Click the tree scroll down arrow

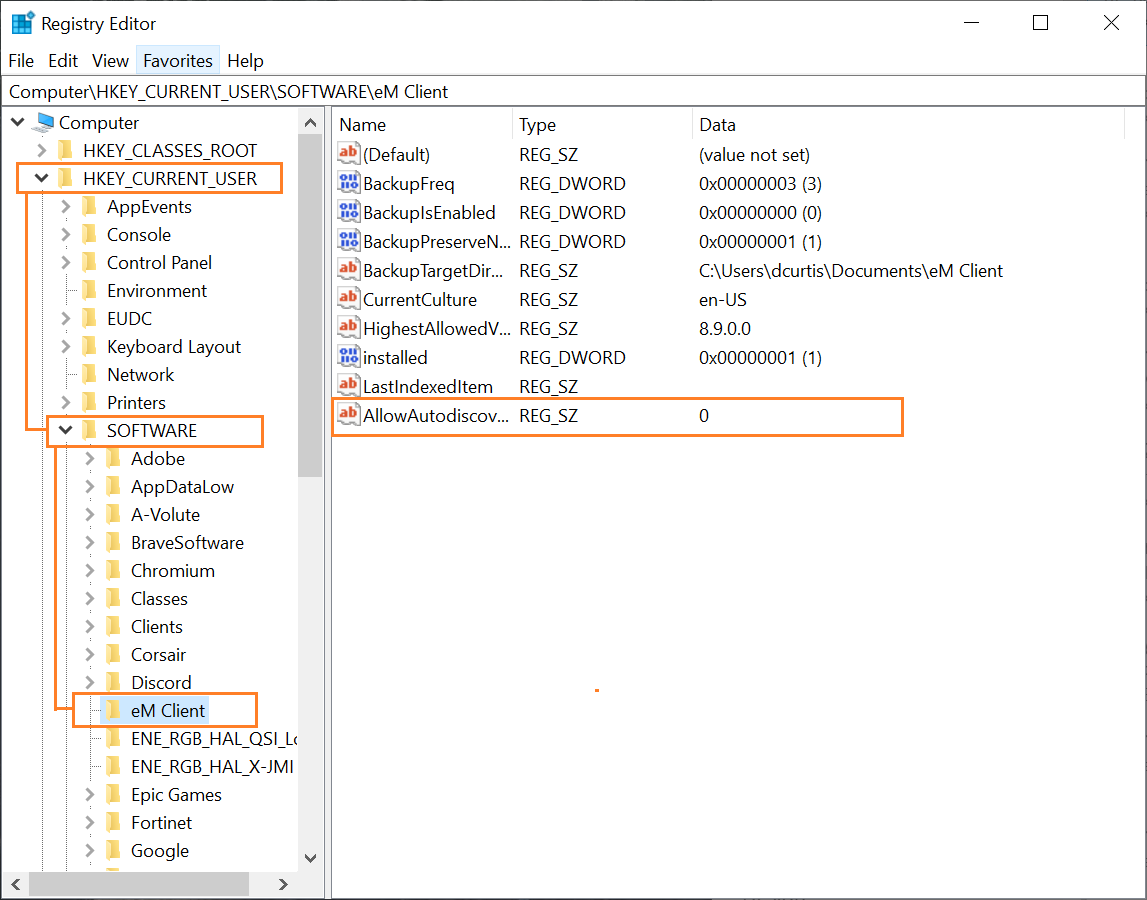(x=310, y=858)
